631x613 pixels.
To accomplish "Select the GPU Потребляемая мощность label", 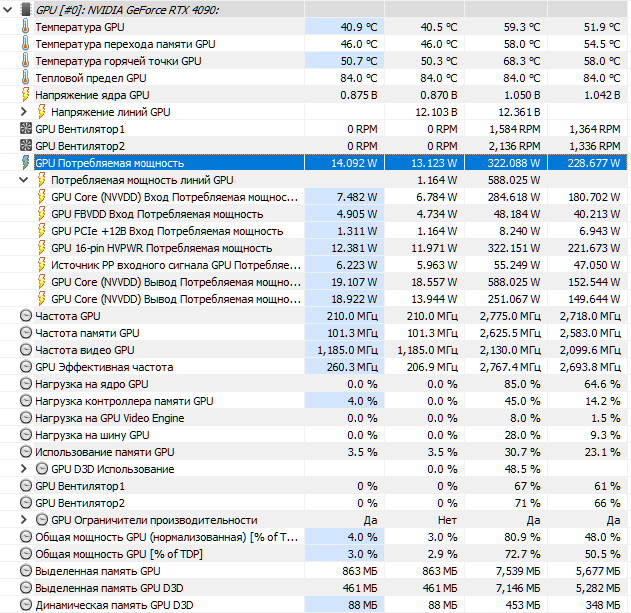I will point(109,163).
